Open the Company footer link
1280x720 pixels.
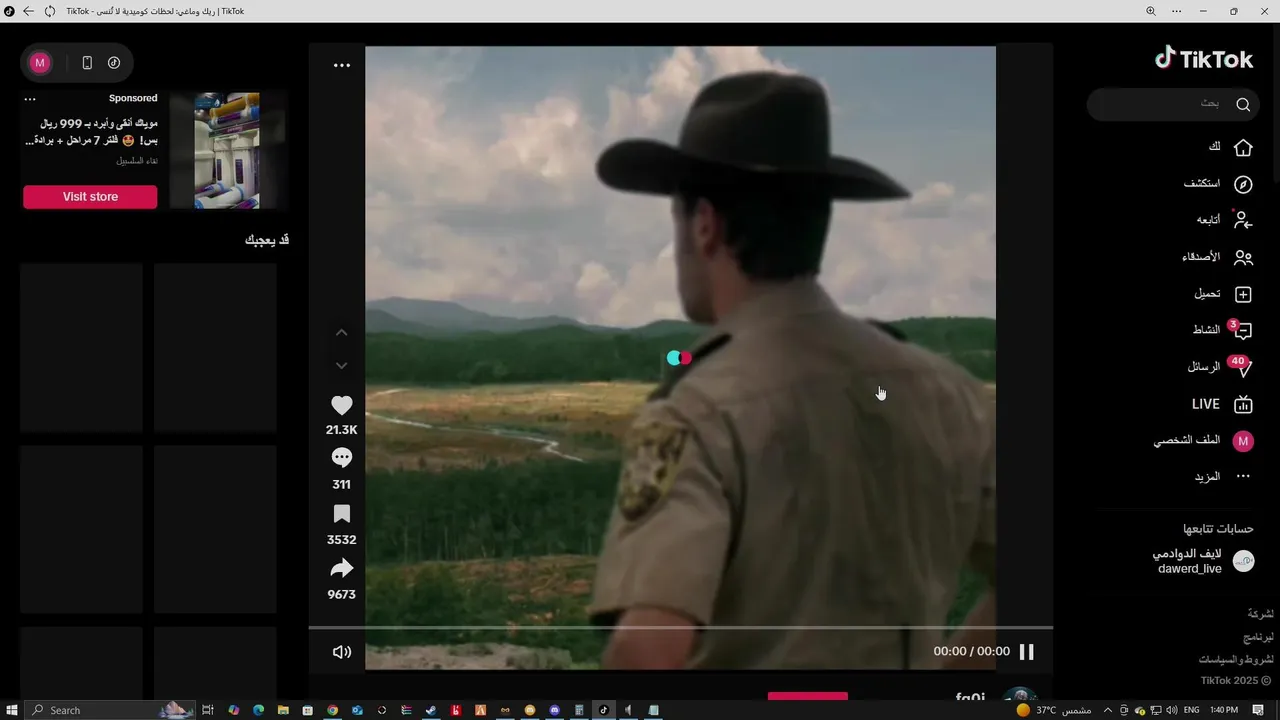[1260, 613]
